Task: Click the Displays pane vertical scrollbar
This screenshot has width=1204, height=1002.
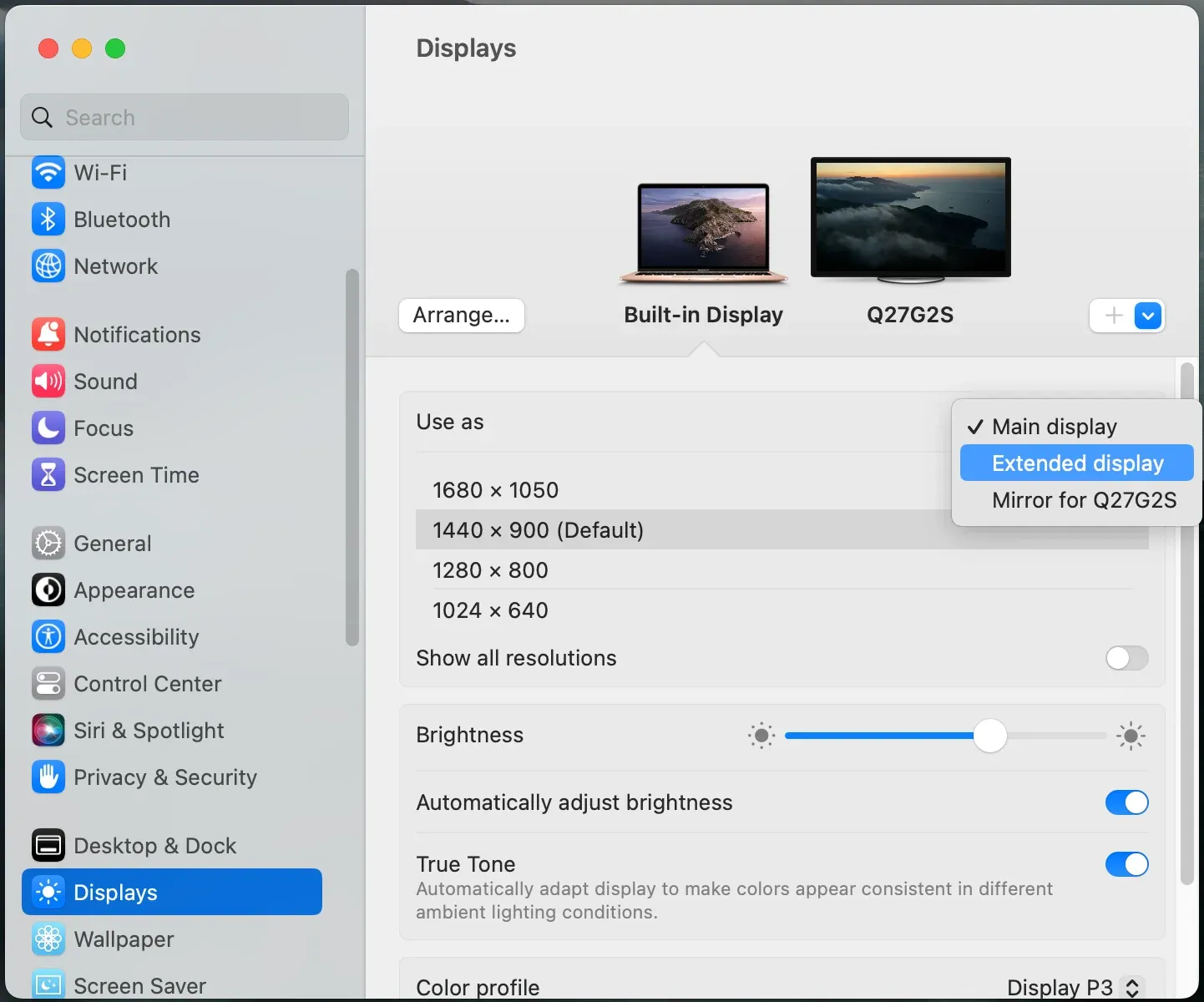Action: pos(1186,625)
